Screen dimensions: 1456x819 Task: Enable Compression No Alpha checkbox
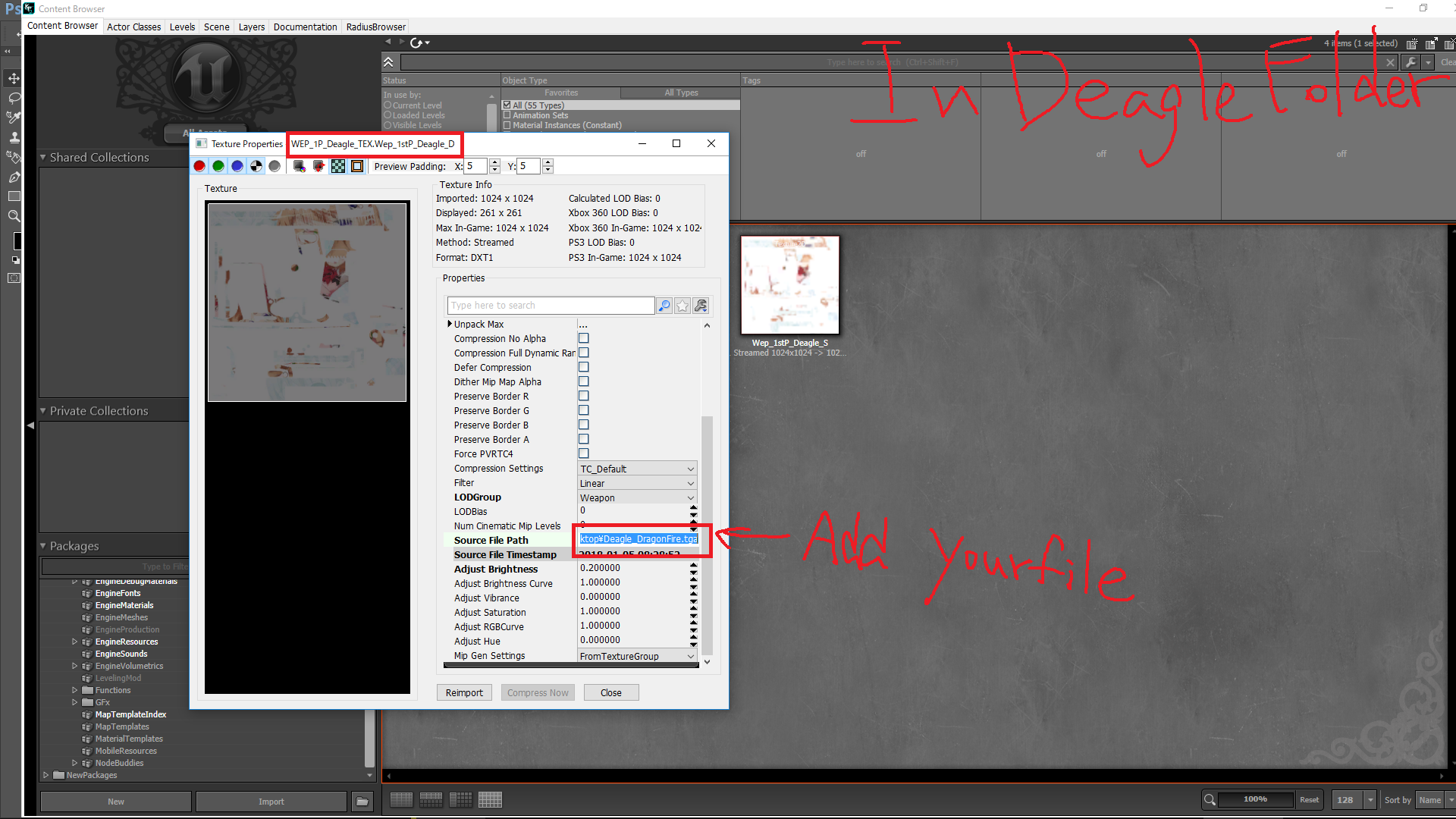tap(584, 338)
